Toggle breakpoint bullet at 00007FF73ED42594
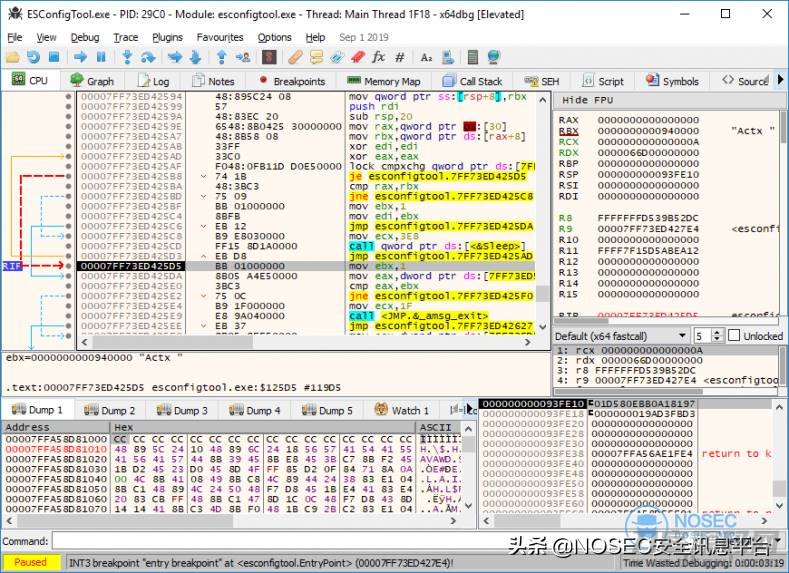 click(x=68, y=97)
